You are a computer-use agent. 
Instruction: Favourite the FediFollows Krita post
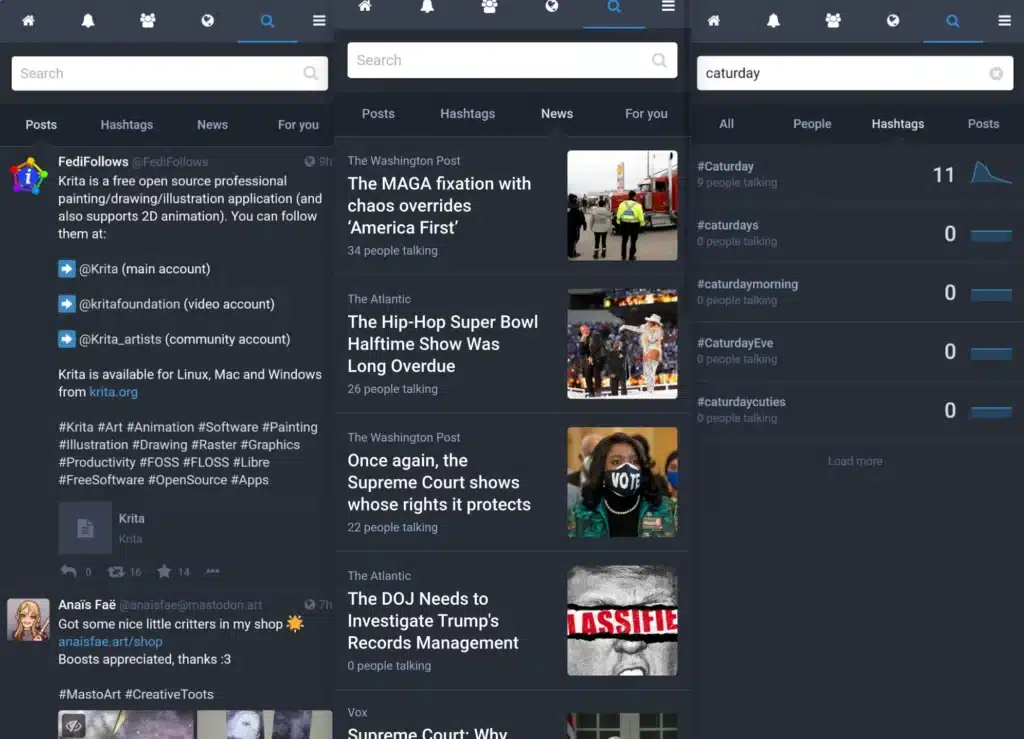(164, 571)
